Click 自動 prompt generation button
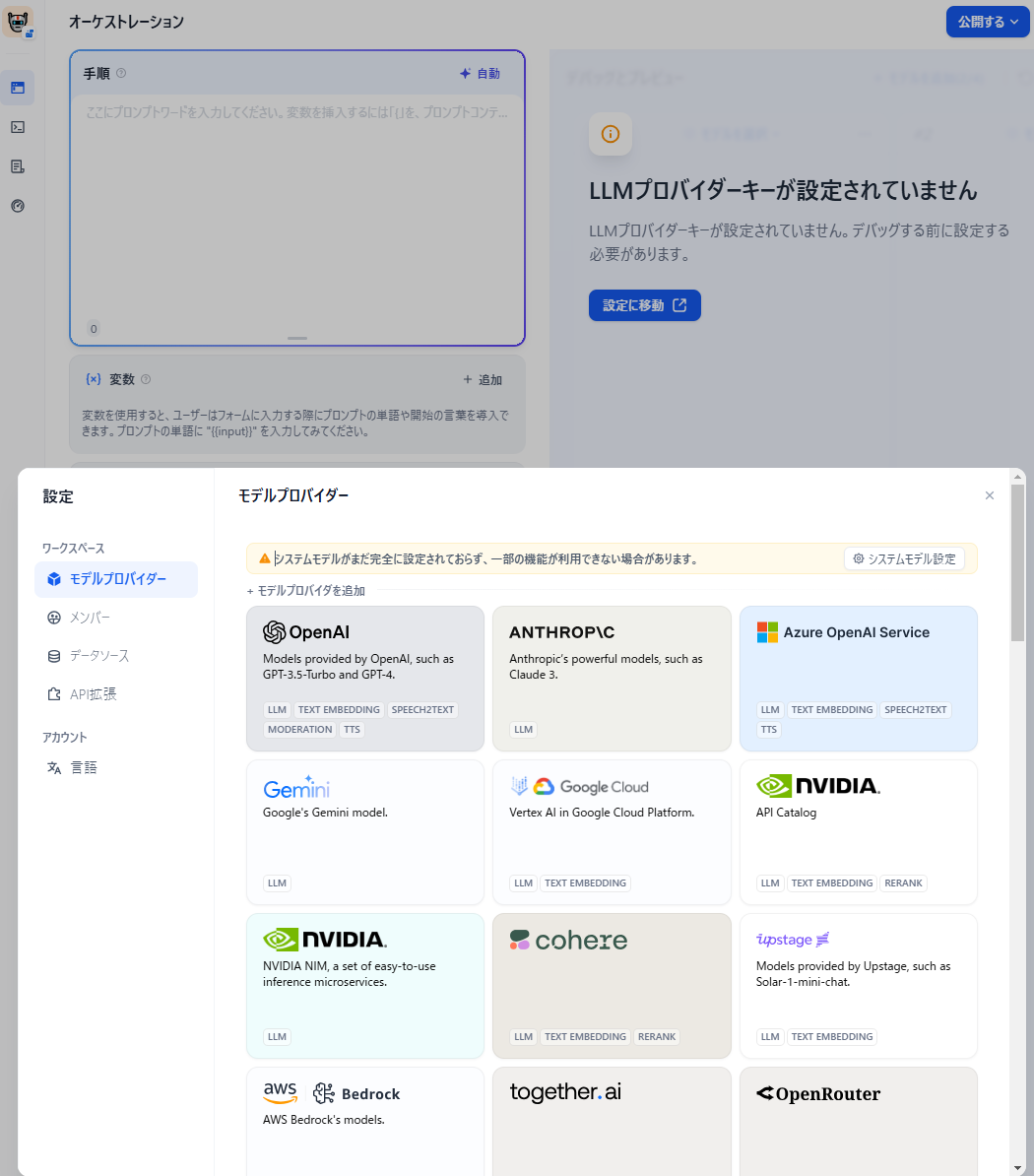 [480, 74]
